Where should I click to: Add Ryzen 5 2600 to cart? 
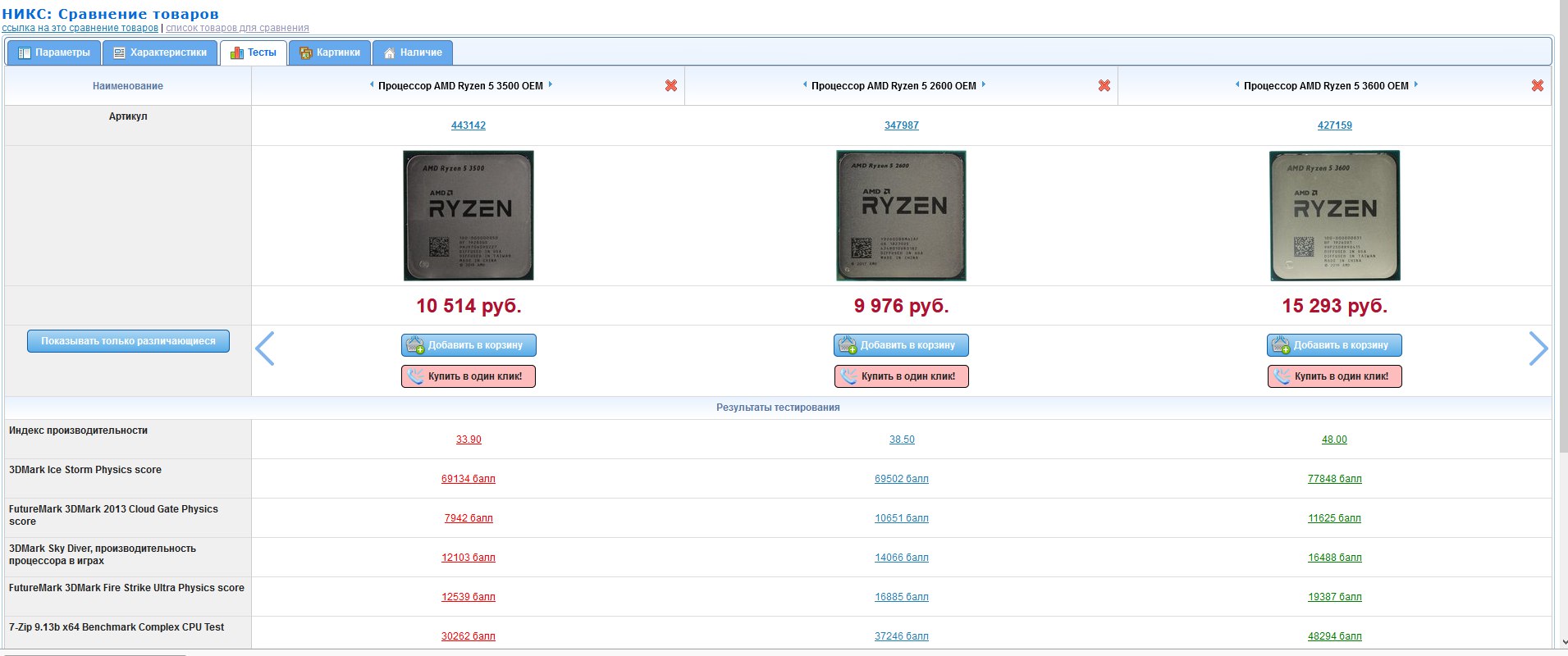coord(901,345)
